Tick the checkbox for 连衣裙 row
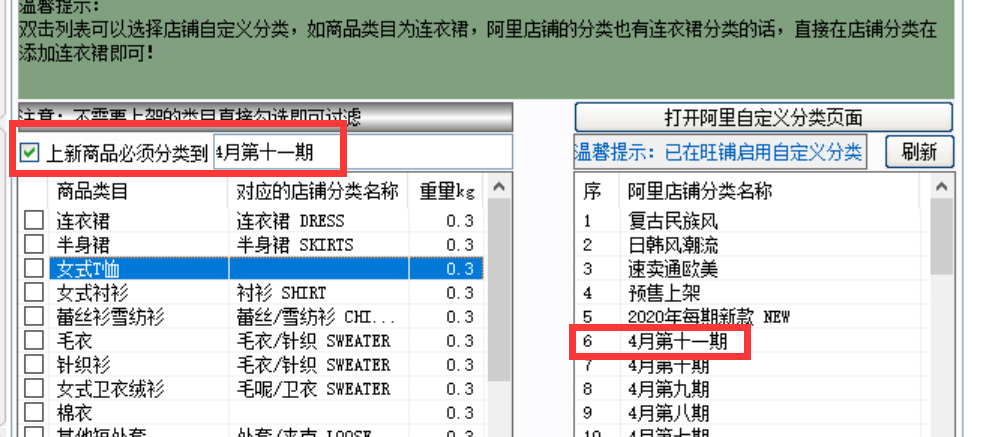The height and width of the screenshot is (437, 993). 34,221
